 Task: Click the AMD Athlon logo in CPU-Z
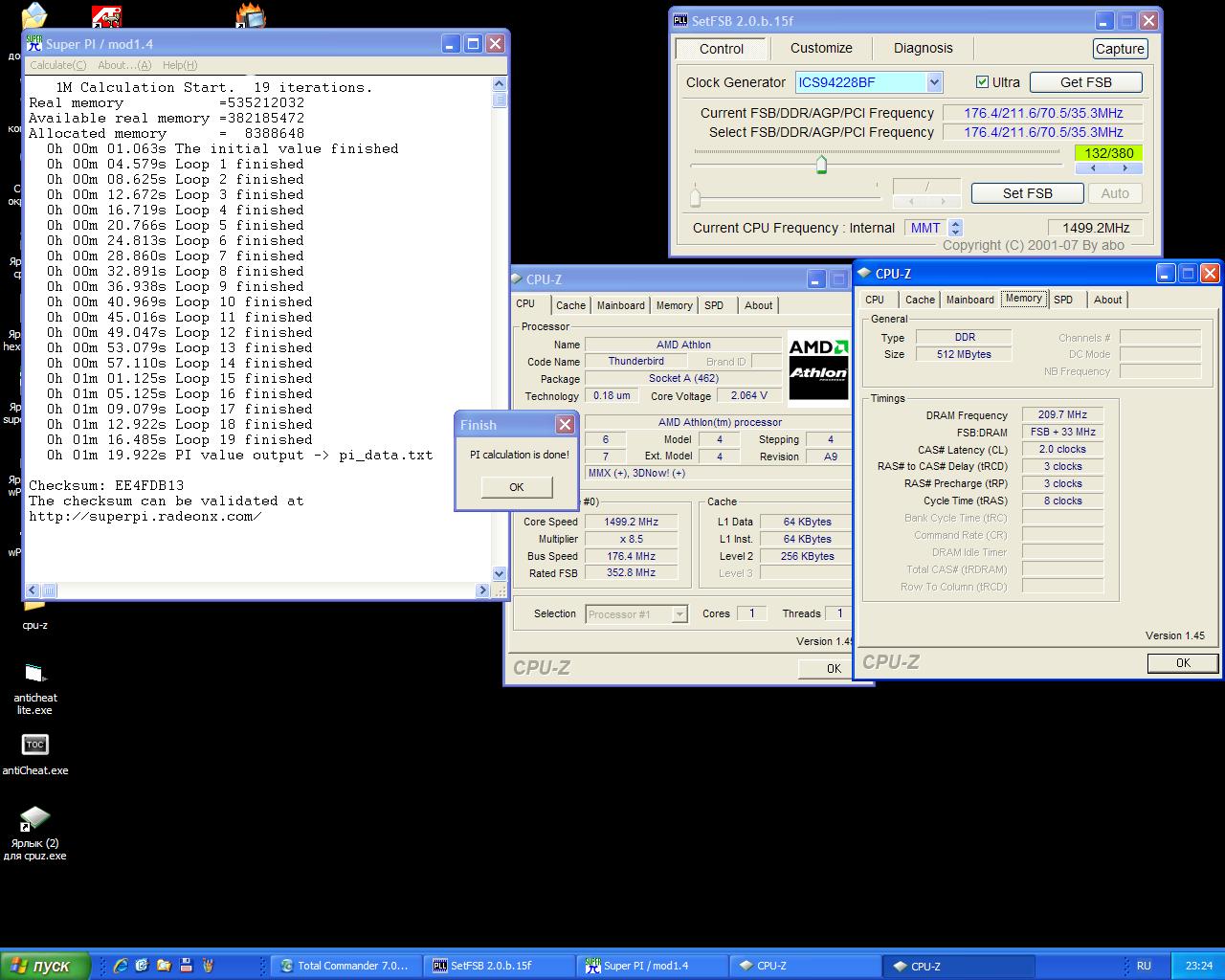pyautogui.click(x=818, y=369)
